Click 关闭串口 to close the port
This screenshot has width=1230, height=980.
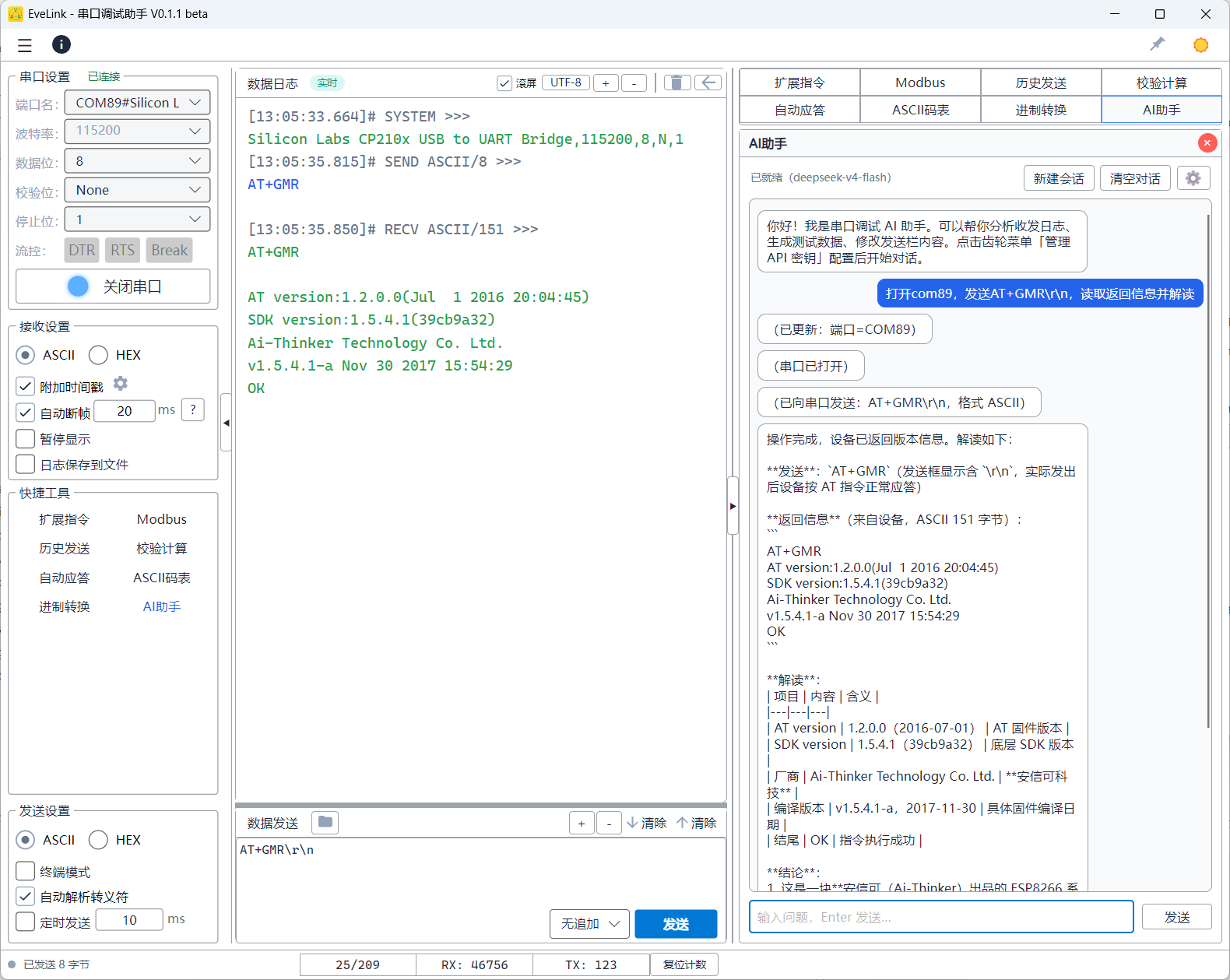pyautogui.click(x=113, y=286)
